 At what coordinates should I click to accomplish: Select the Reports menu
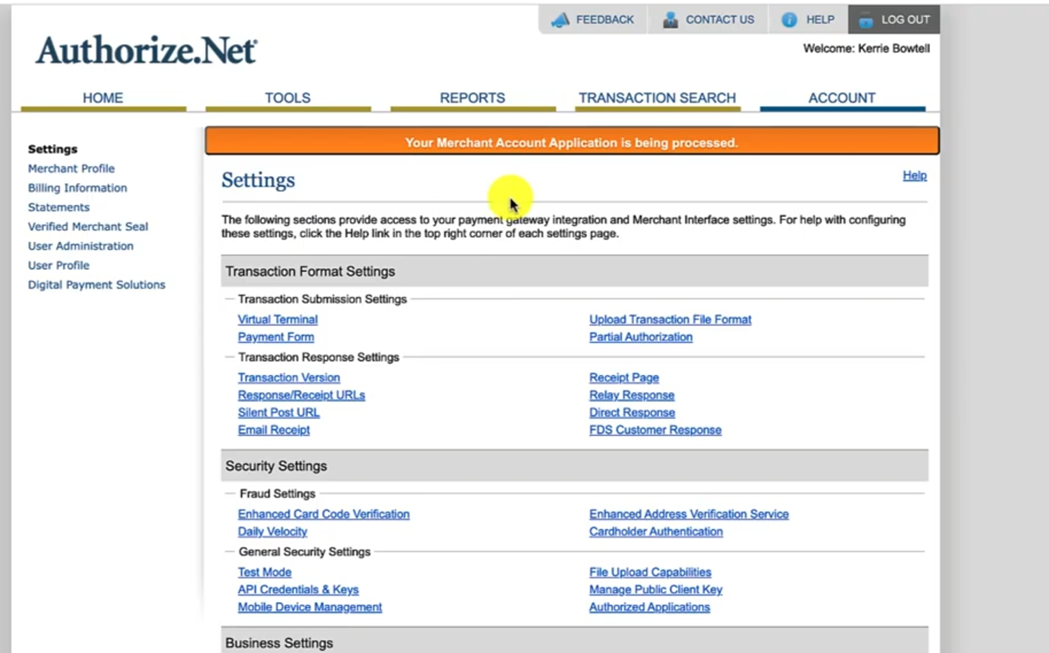click(472, 97)
